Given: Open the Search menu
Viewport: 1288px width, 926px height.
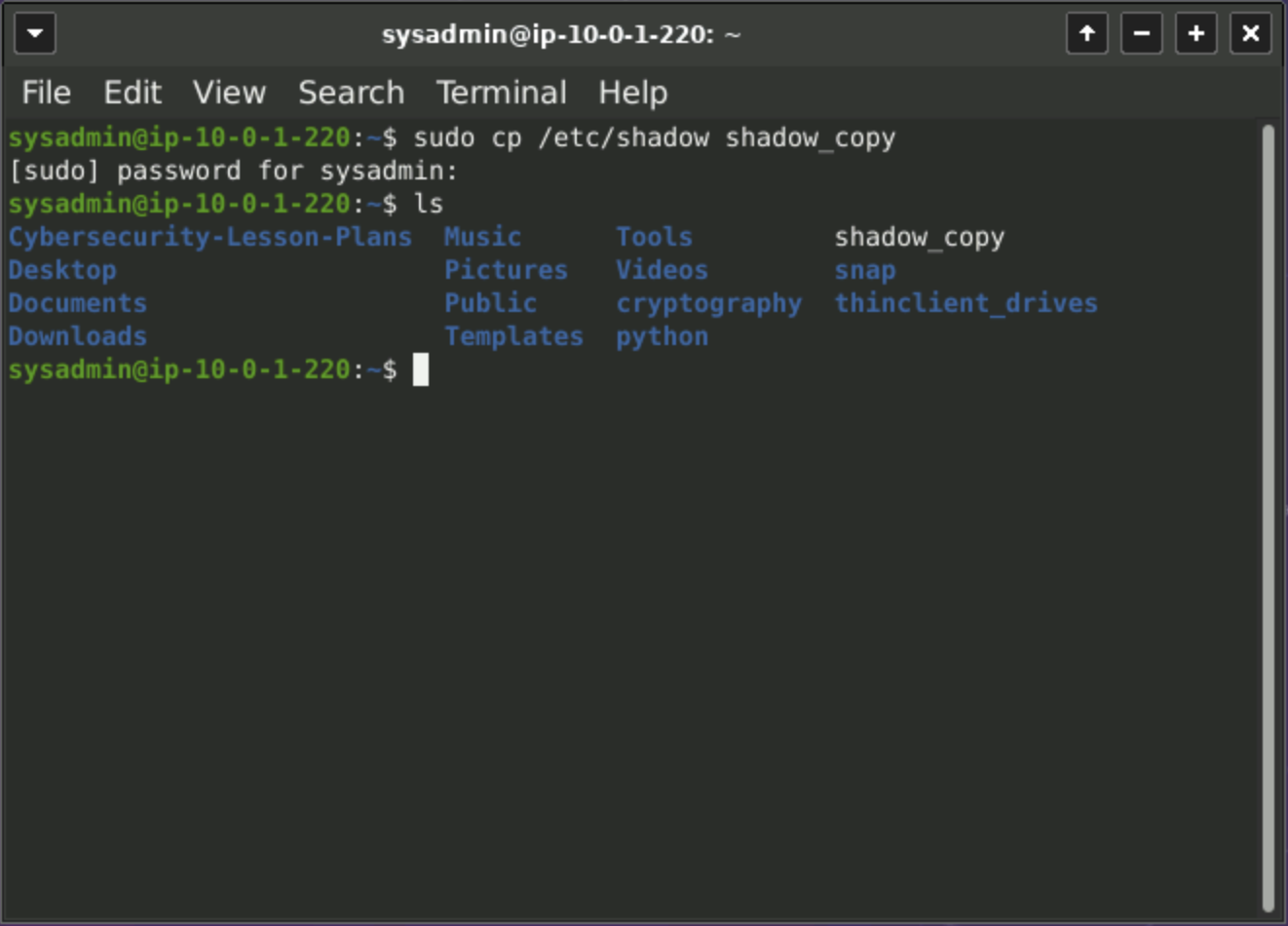Looking at the screenshot, I should [351, 93].
